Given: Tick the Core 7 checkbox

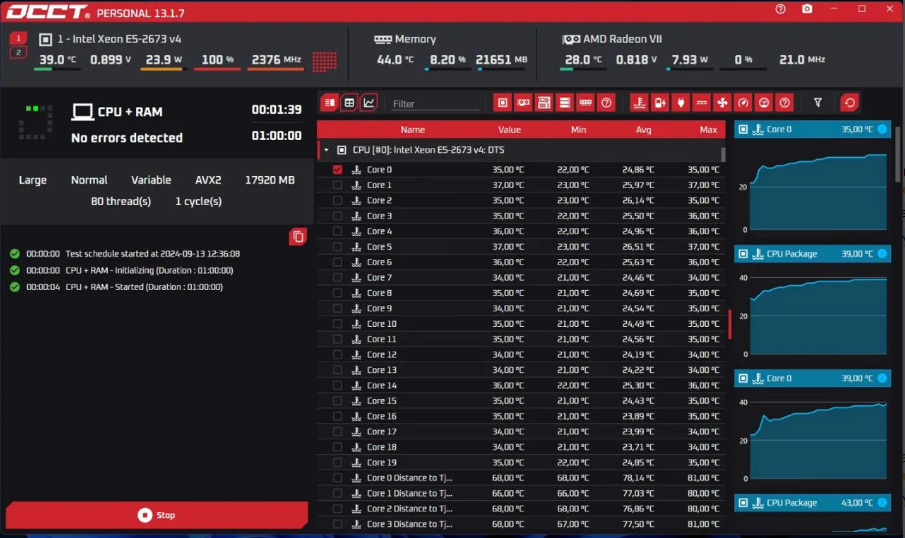Looking at the screenshot, I should pyautogui.click(x=338, y=278).
